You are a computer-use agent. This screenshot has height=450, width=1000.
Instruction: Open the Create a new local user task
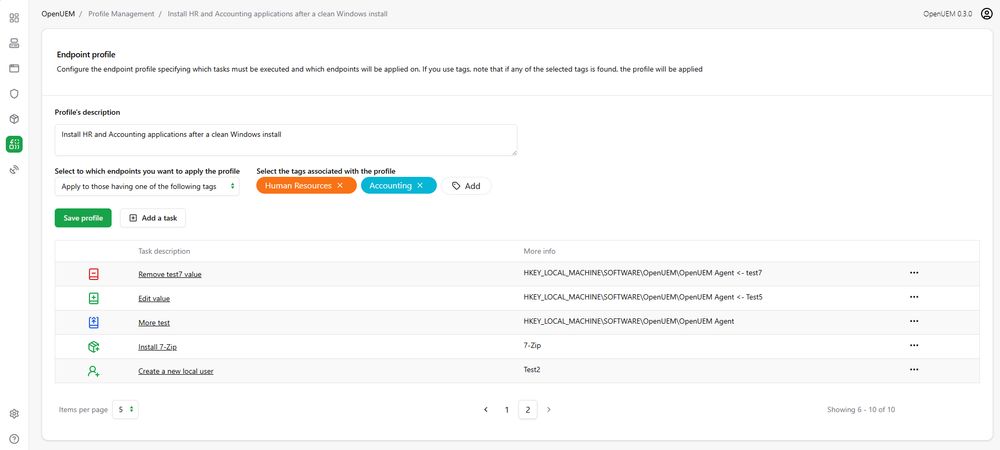[175, 371]
